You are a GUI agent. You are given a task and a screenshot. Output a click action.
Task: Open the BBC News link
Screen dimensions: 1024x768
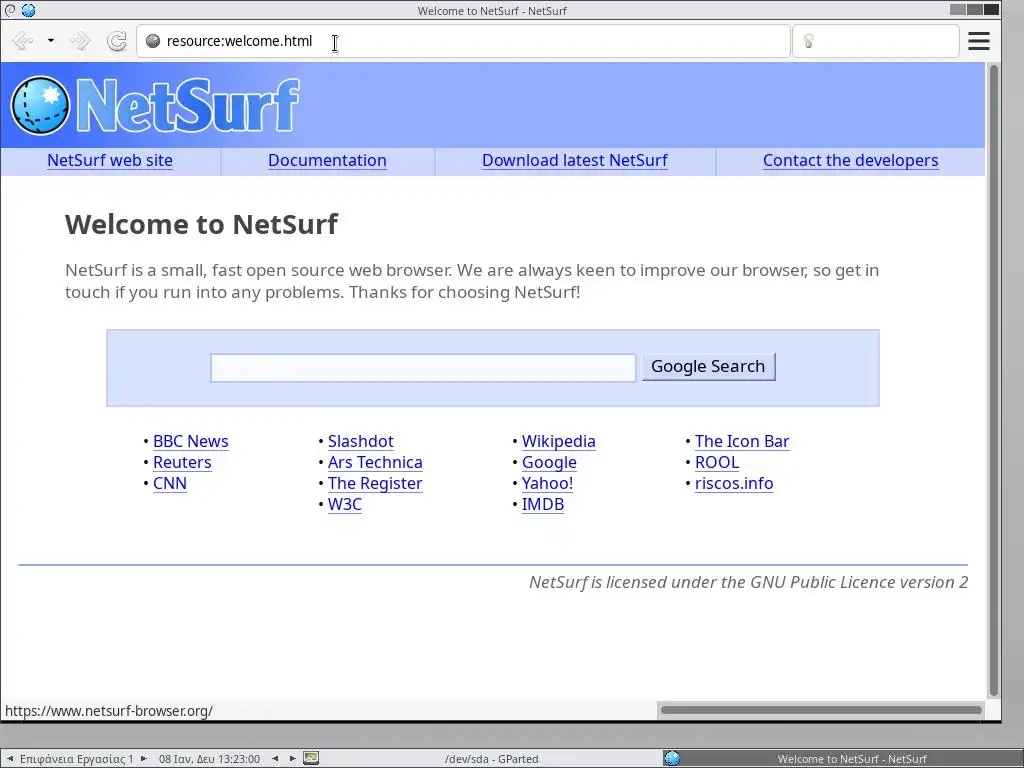pos(191,441)
